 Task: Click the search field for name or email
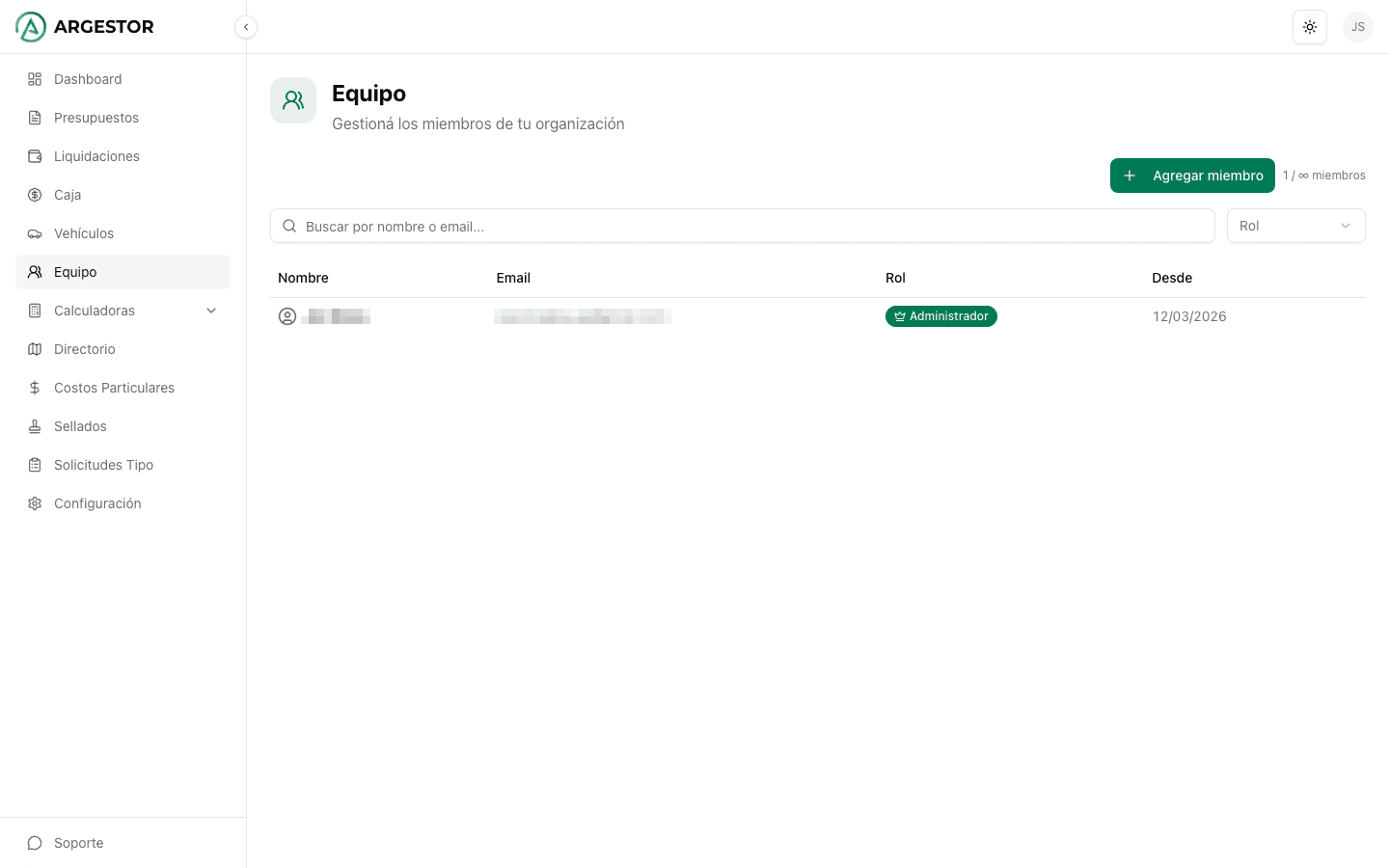(742, 226)
